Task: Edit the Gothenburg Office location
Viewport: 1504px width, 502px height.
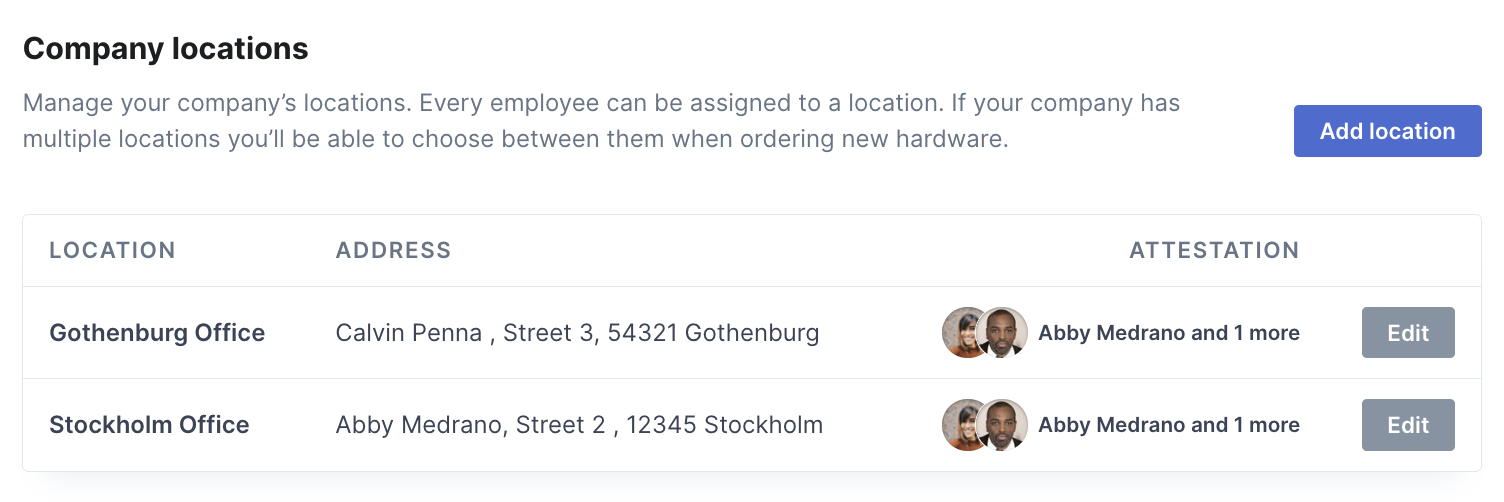Action: pyautogui.click(x=1408, y=333)
